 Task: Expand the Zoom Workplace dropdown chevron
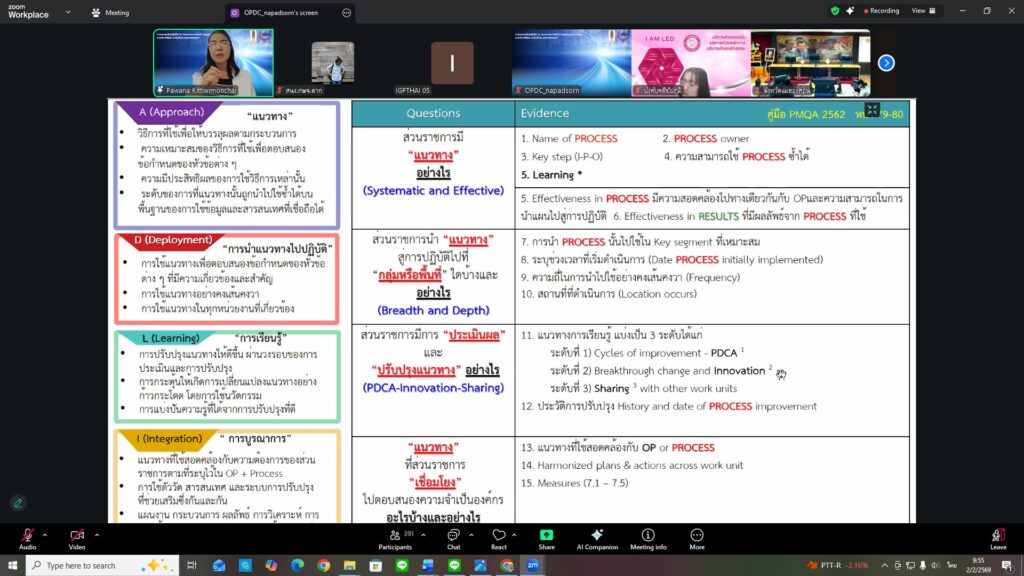tap(67, 14)
